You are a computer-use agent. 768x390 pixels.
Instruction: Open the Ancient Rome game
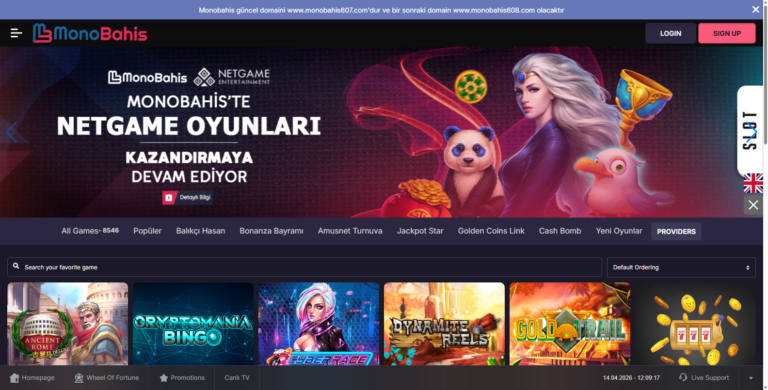[68, 324]
